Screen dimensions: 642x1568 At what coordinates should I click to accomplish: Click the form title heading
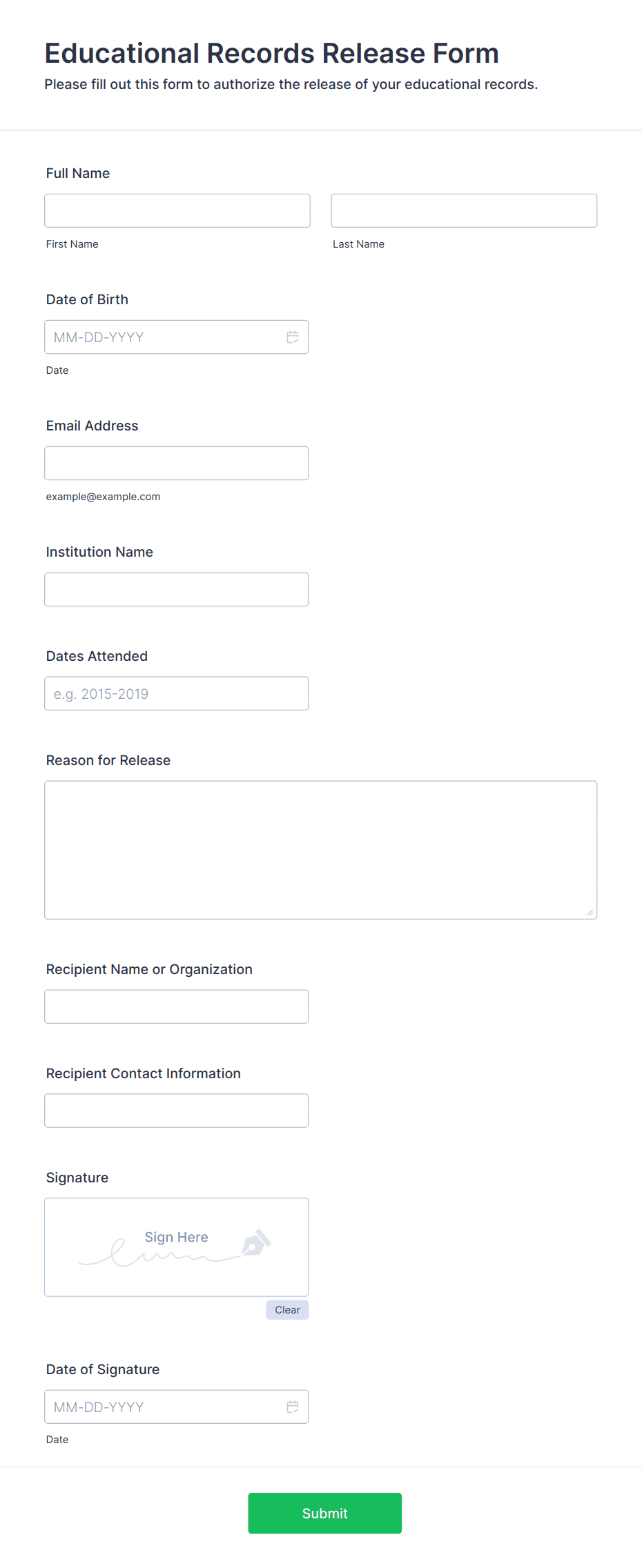pos(272,53)
